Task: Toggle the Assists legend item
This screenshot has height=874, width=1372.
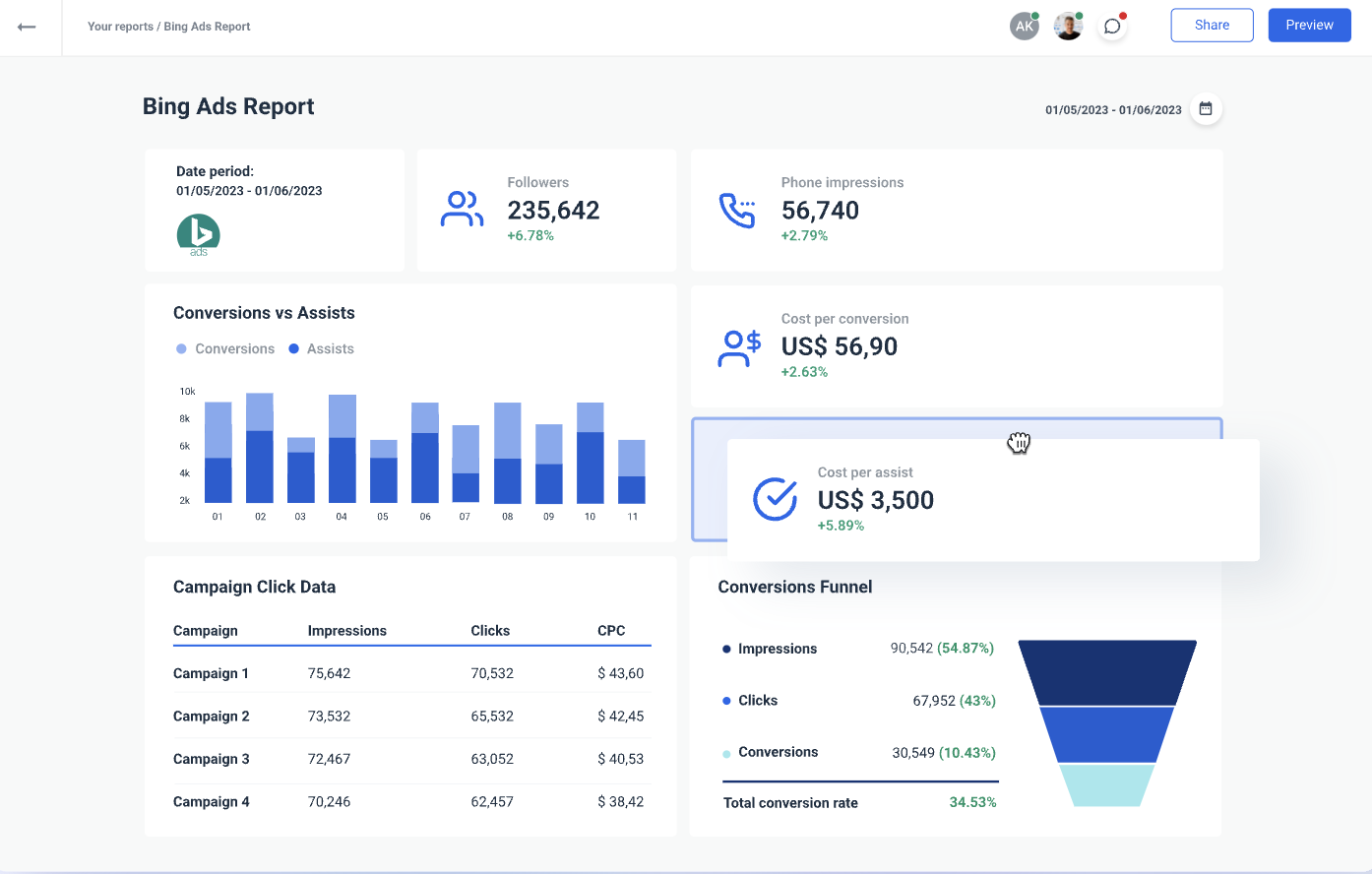Action: pyautogui.click(x=321, y=349)
